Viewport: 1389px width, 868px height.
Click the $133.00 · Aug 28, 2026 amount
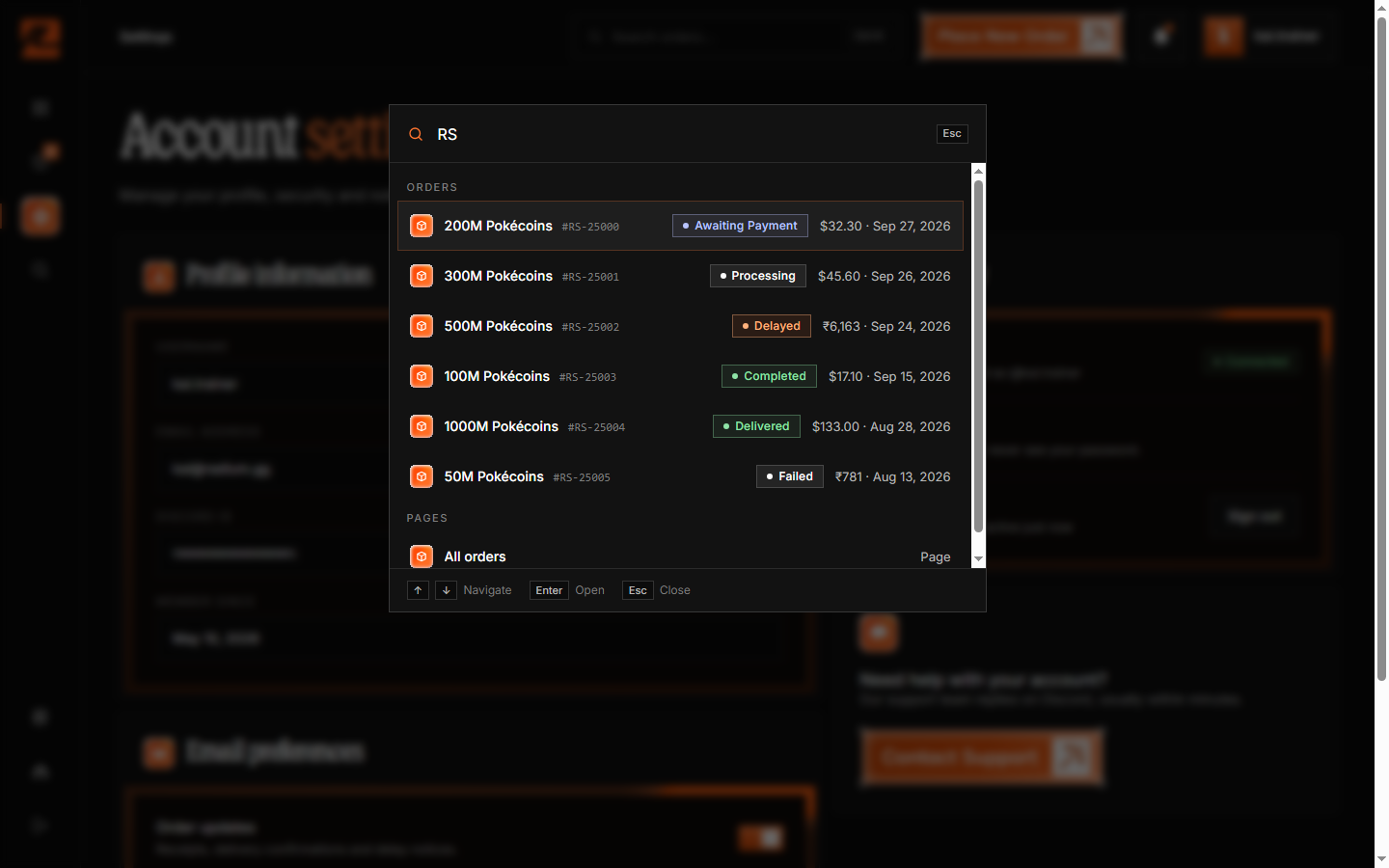[x=882, y=426]
